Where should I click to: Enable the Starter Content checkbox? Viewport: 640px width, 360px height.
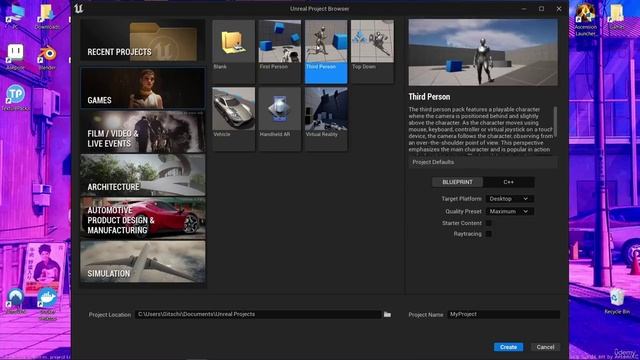489,223
